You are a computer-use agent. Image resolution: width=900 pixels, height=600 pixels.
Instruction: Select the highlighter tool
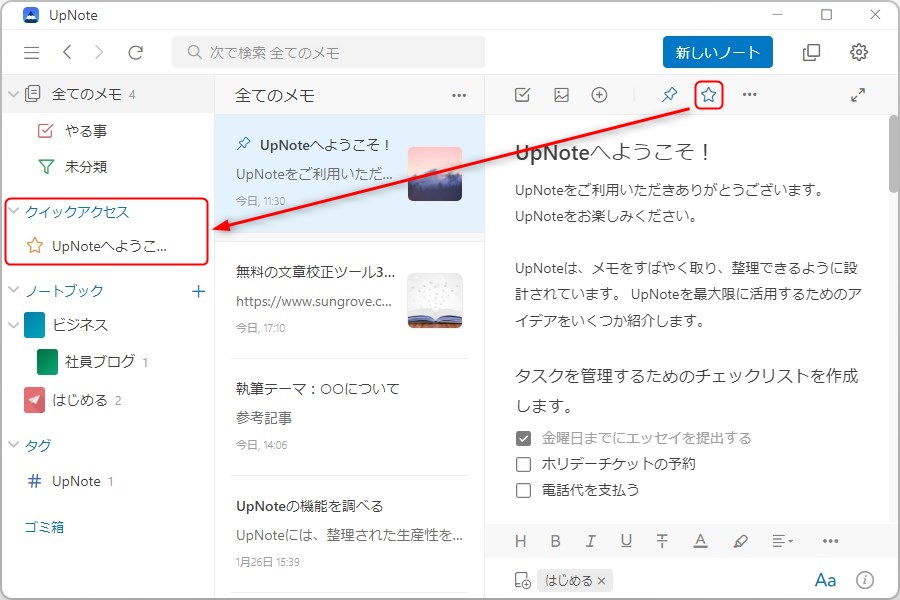[740, 541]
